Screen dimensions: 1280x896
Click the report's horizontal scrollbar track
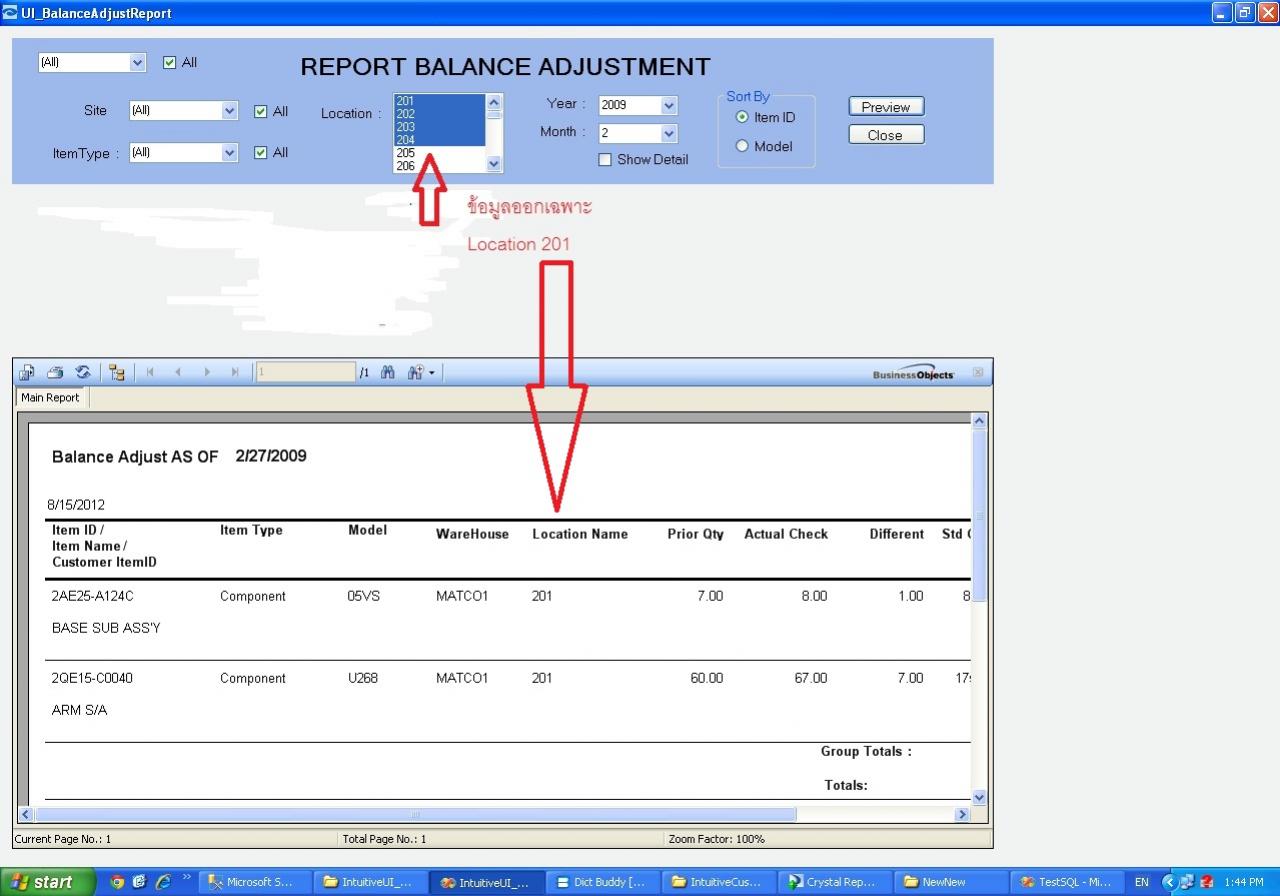coord(875,814)
